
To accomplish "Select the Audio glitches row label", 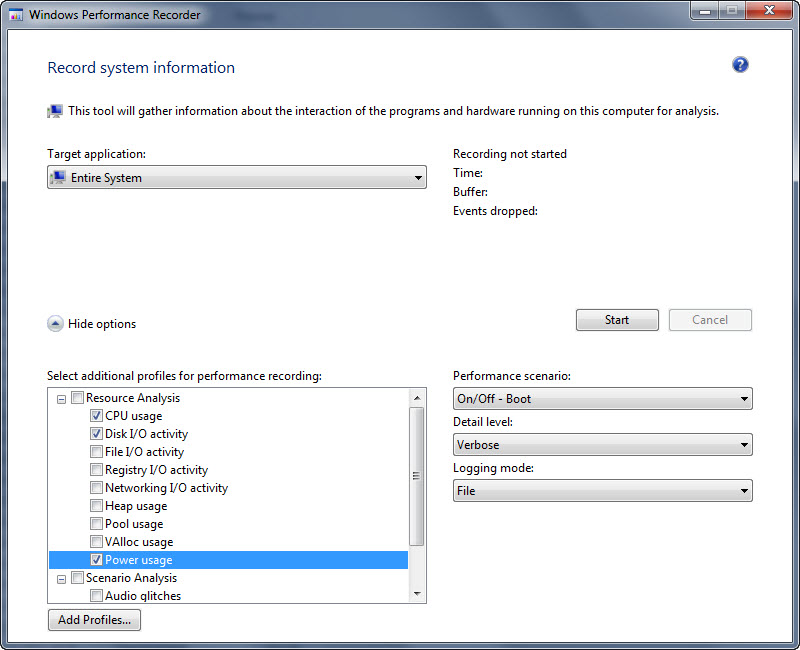I will [x=143, y=595].
